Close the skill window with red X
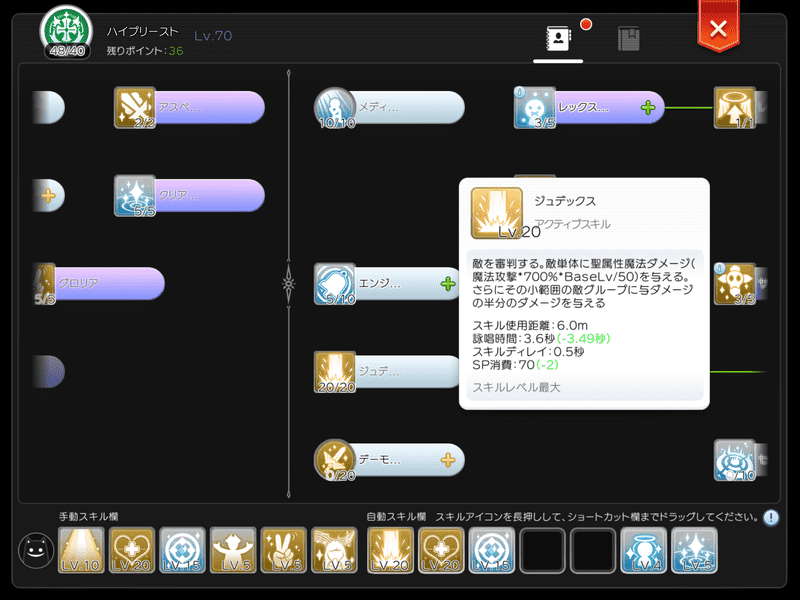This screenshot has height=600, width=800. 718,29
